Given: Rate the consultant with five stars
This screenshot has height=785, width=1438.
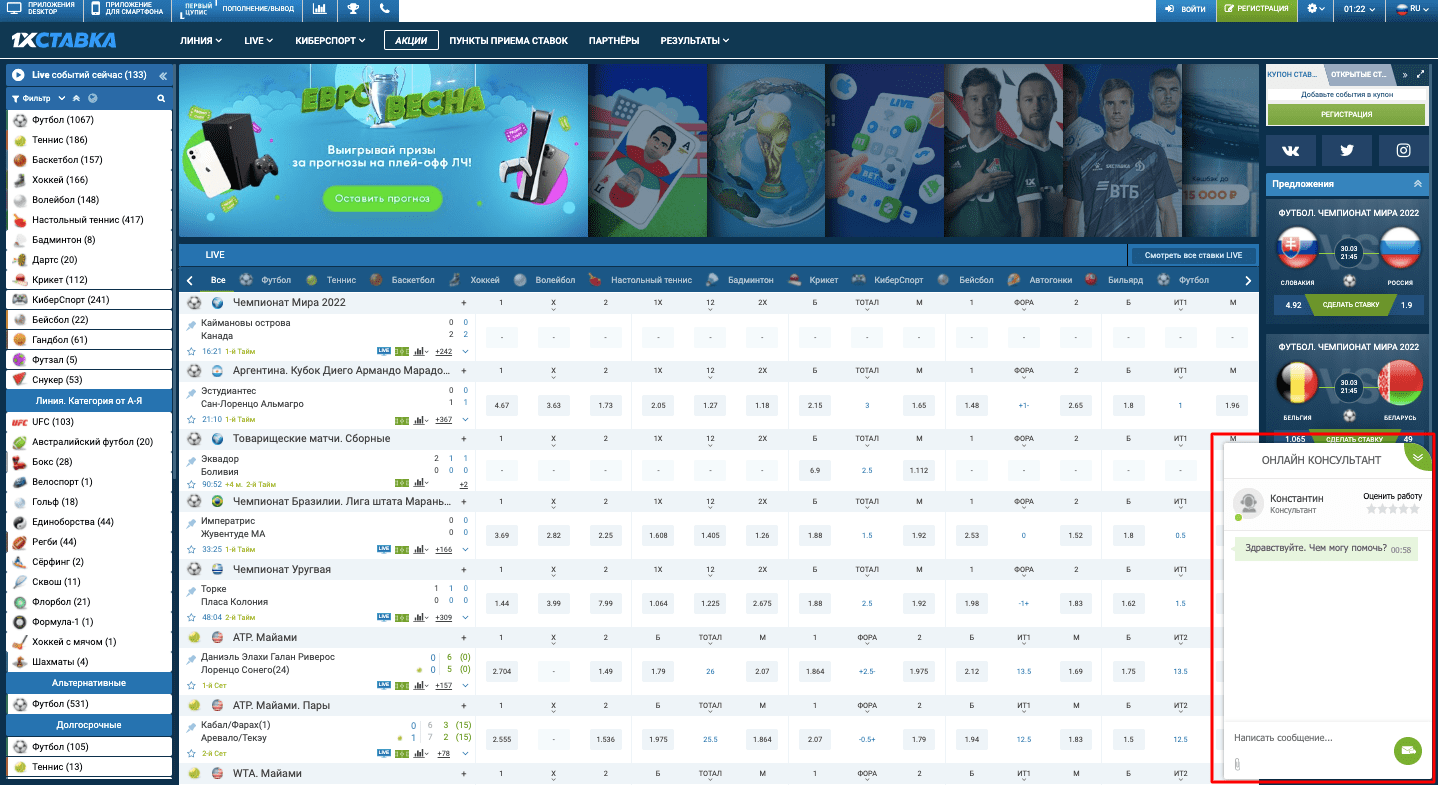Looking at the screenshot, I should tap(1414, 509).
